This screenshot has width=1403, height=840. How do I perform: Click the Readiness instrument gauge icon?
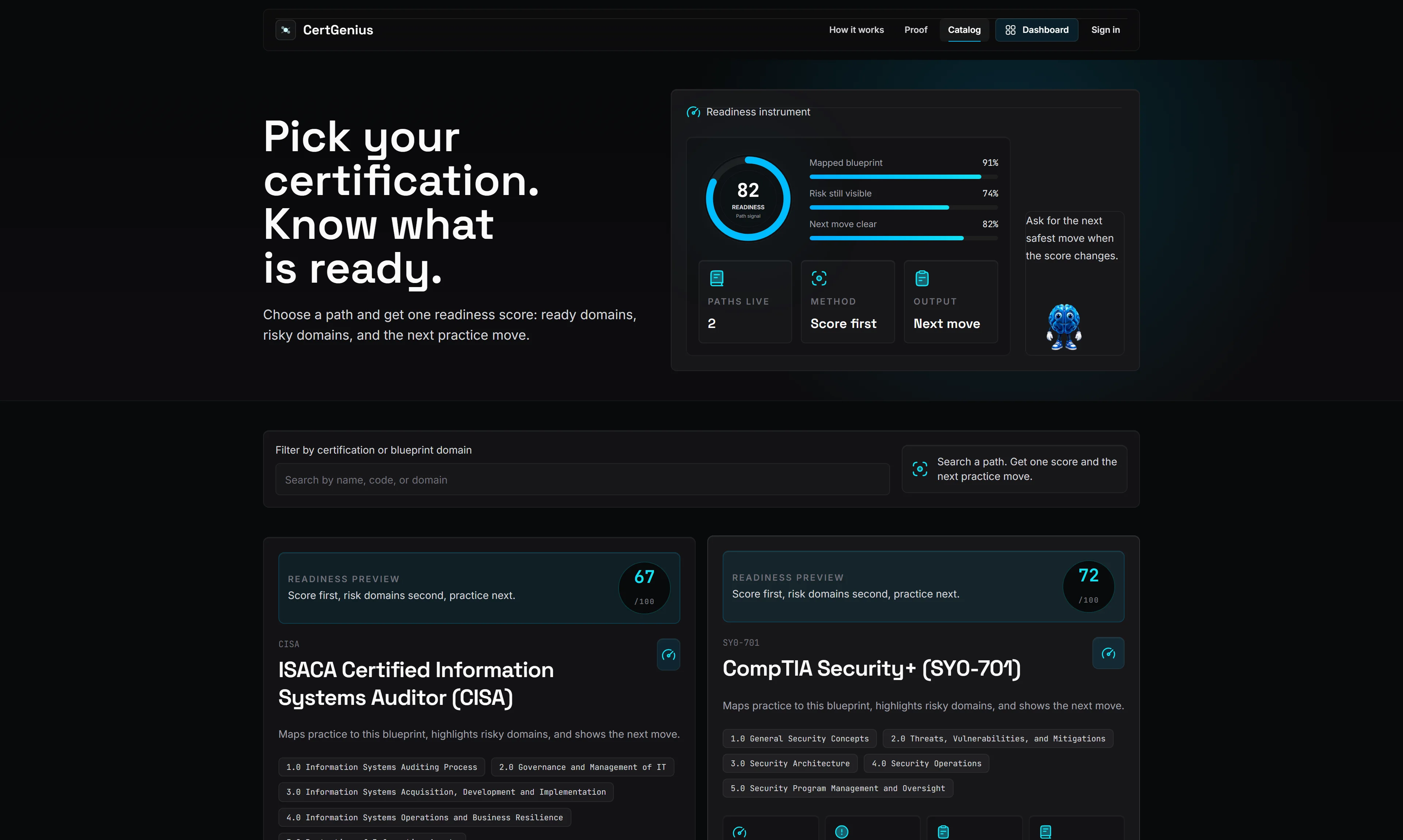click(693, 112)
